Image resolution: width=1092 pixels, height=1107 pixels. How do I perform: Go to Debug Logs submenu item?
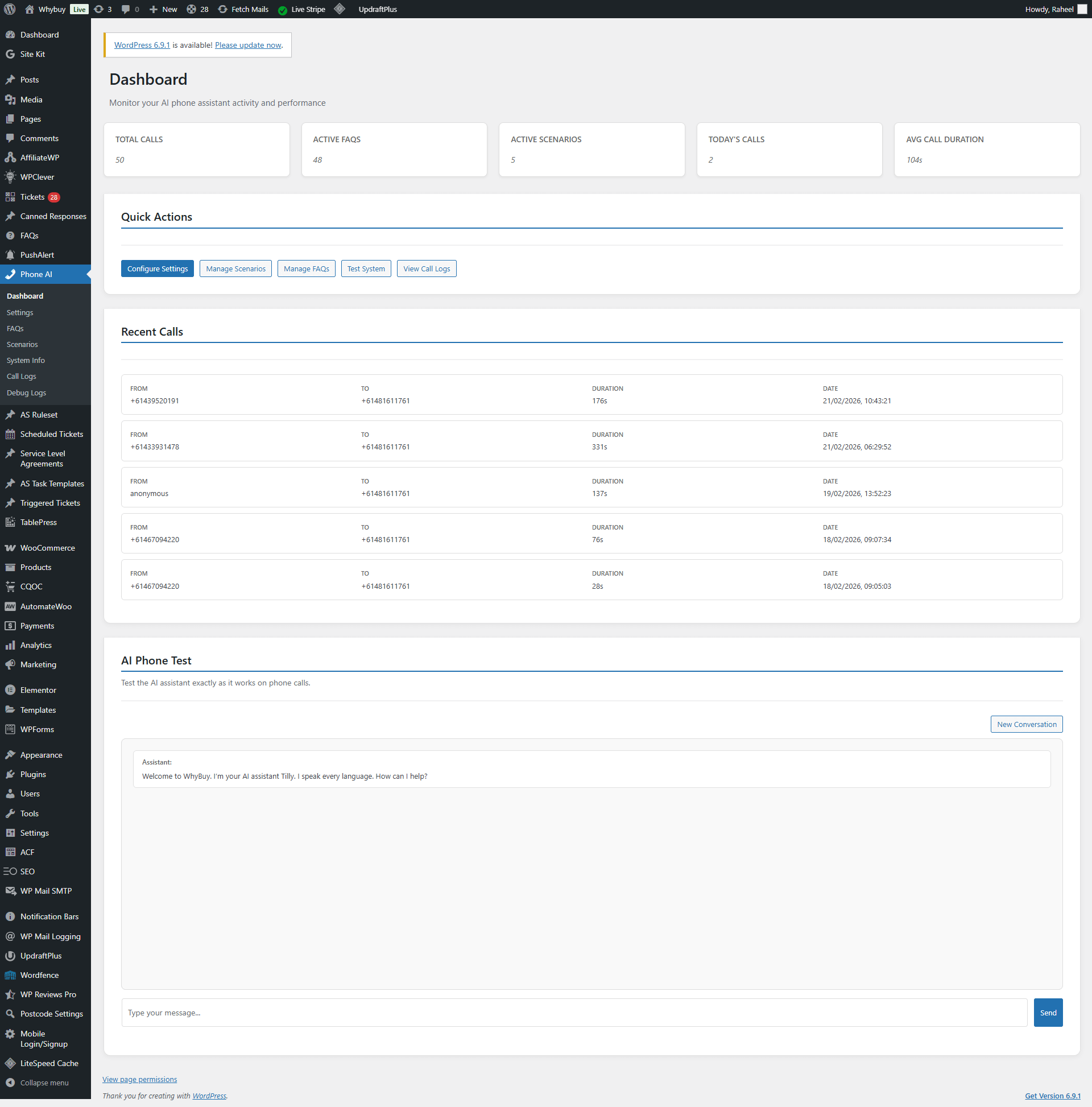pyautogui.click(x=26, y=393)
